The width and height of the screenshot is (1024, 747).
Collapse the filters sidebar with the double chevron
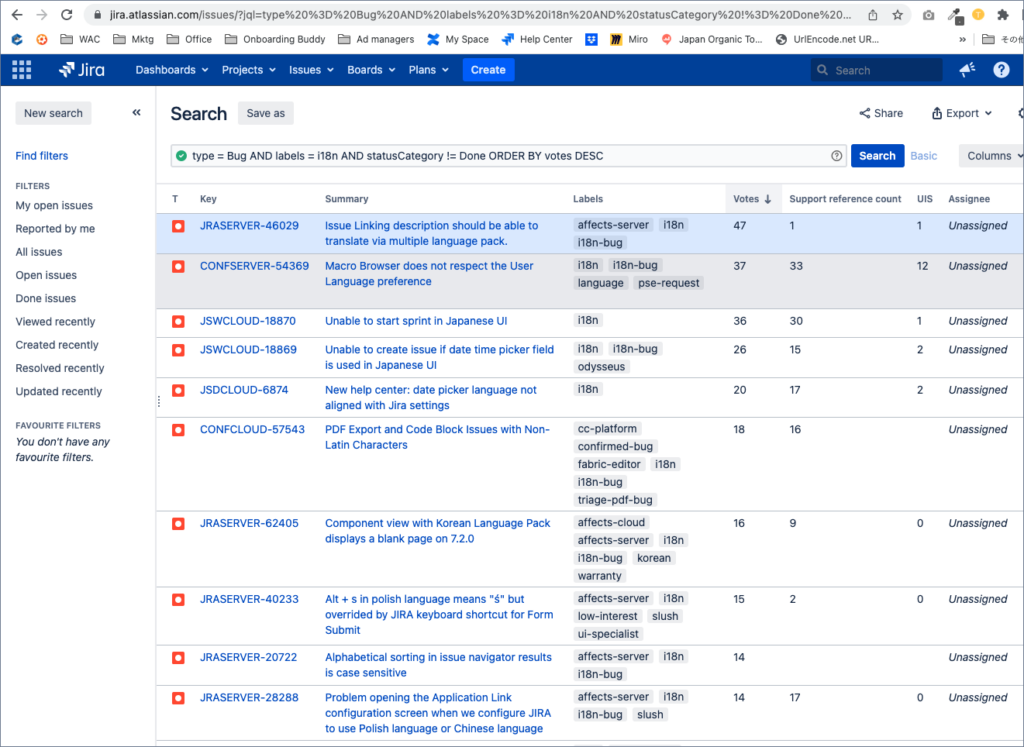click(x=136, y=112)
